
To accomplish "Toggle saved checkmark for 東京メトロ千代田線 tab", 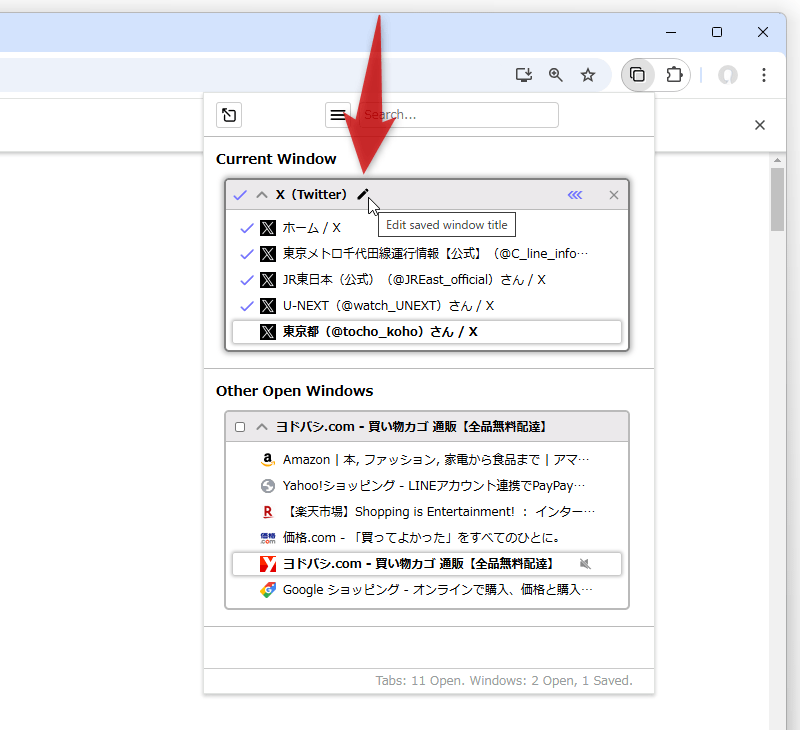I will tap(247, 254).
